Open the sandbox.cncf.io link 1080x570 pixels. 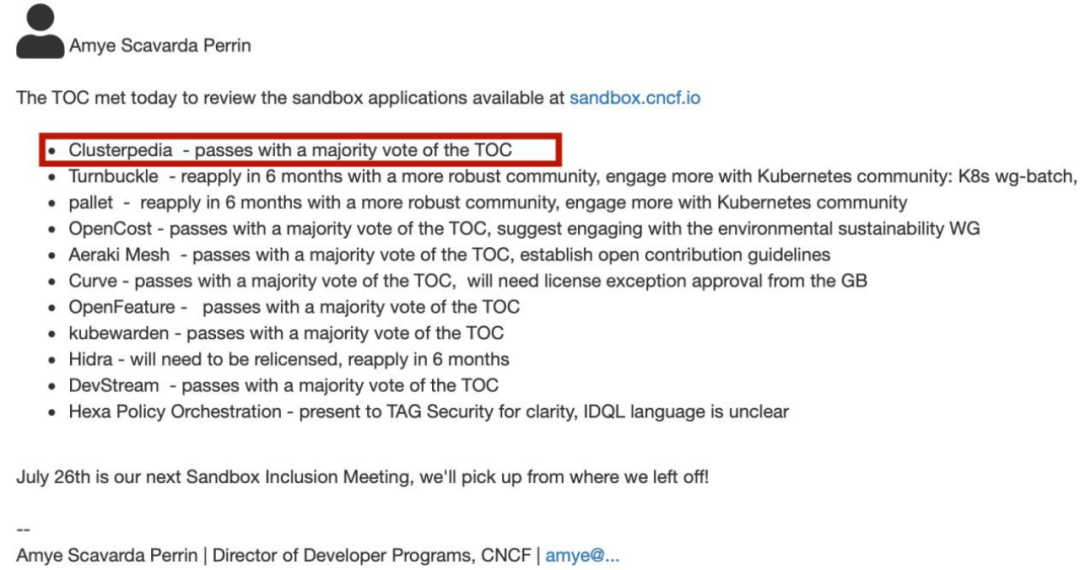pos(634,98)
